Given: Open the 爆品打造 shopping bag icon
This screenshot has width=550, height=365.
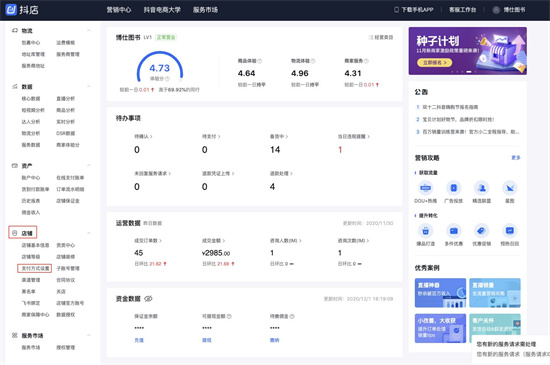Looking at the screenshot, I should point(425,231).
